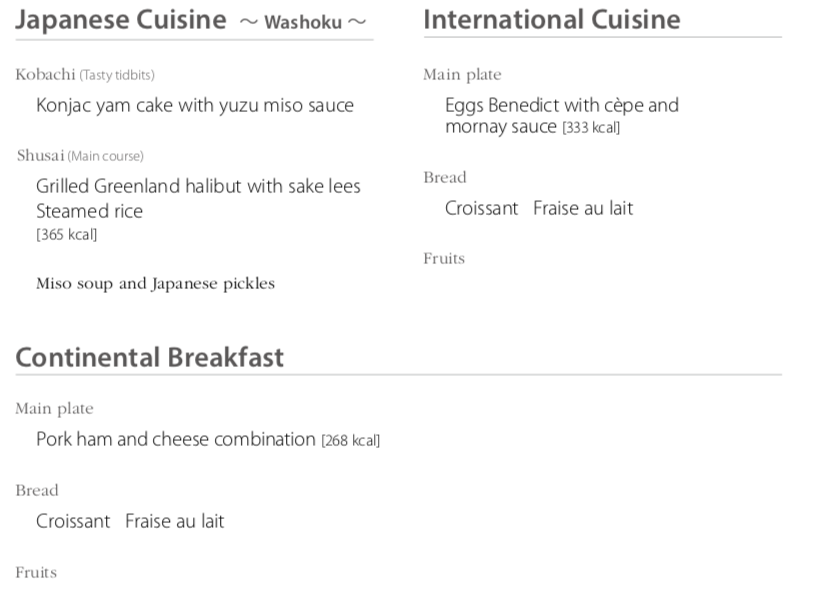
Task: Click the Kobachi section label
Action: point(46,75)
